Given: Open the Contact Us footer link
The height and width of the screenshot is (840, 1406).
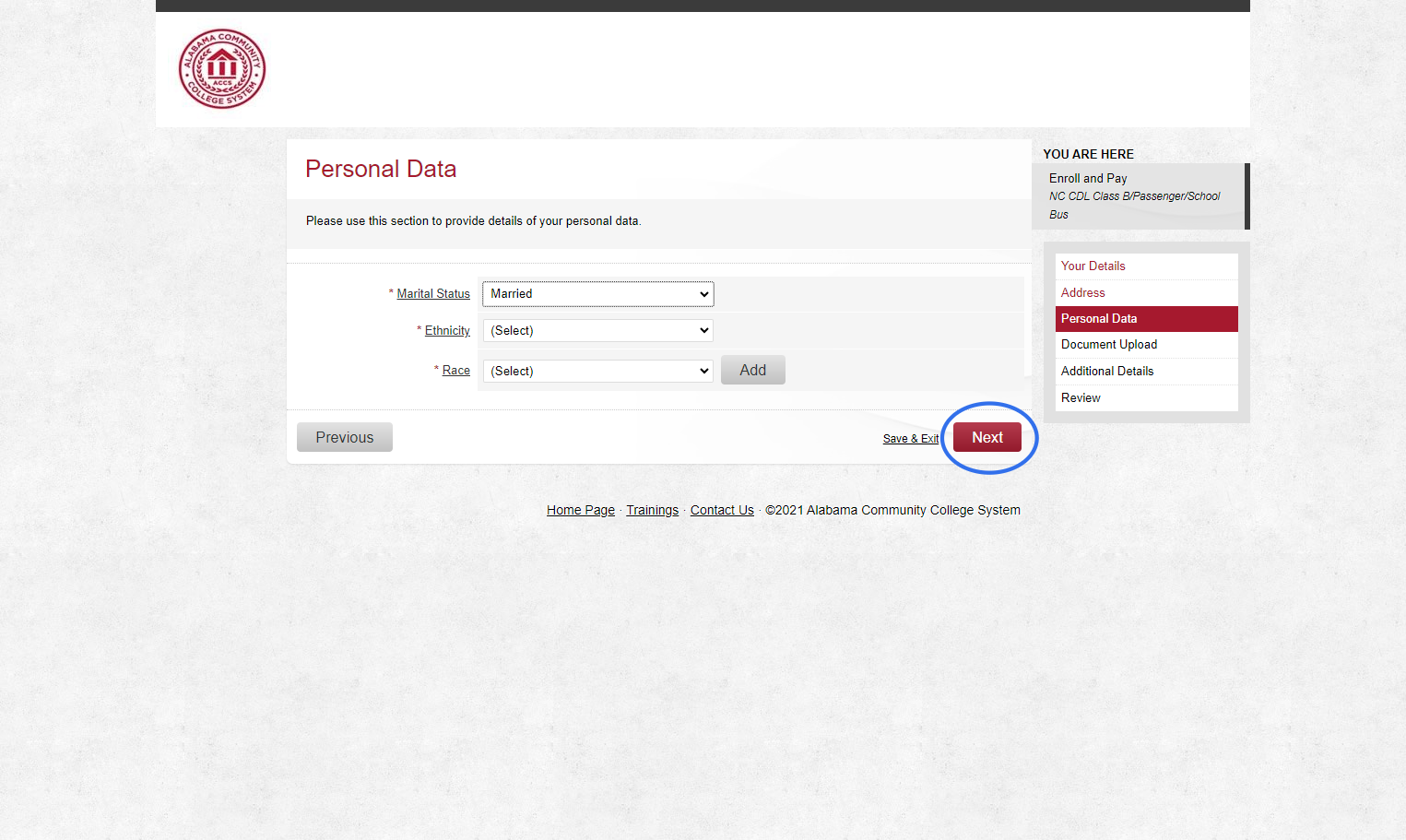Looking at the screenshot, I should point(722,510).
